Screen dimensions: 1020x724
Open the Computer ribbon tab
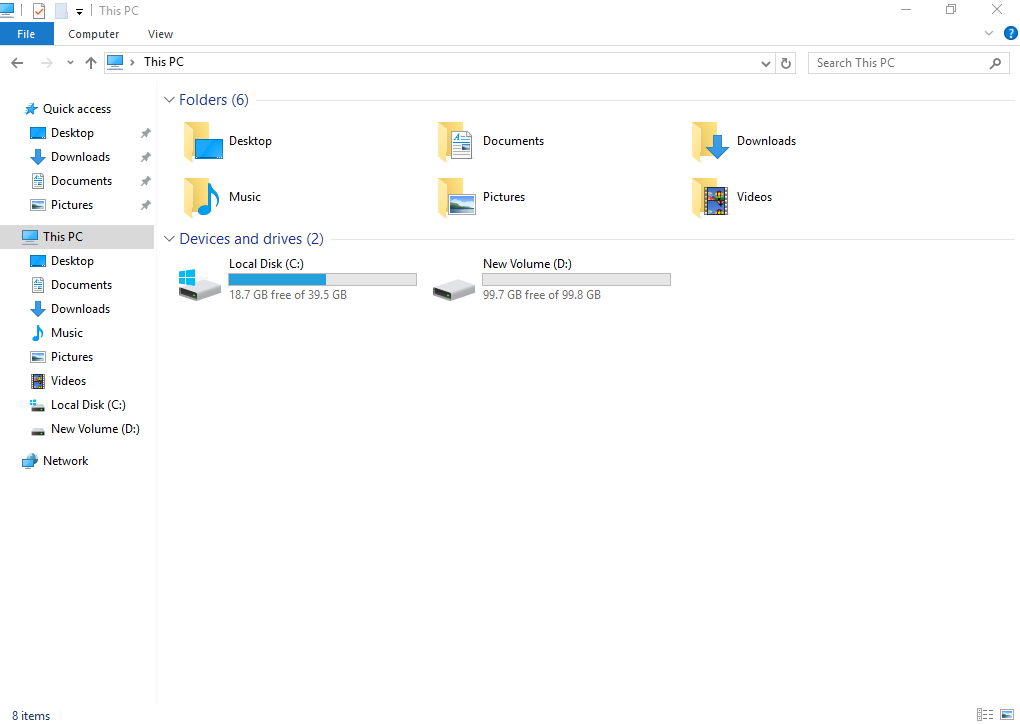(x=93, y=34)
